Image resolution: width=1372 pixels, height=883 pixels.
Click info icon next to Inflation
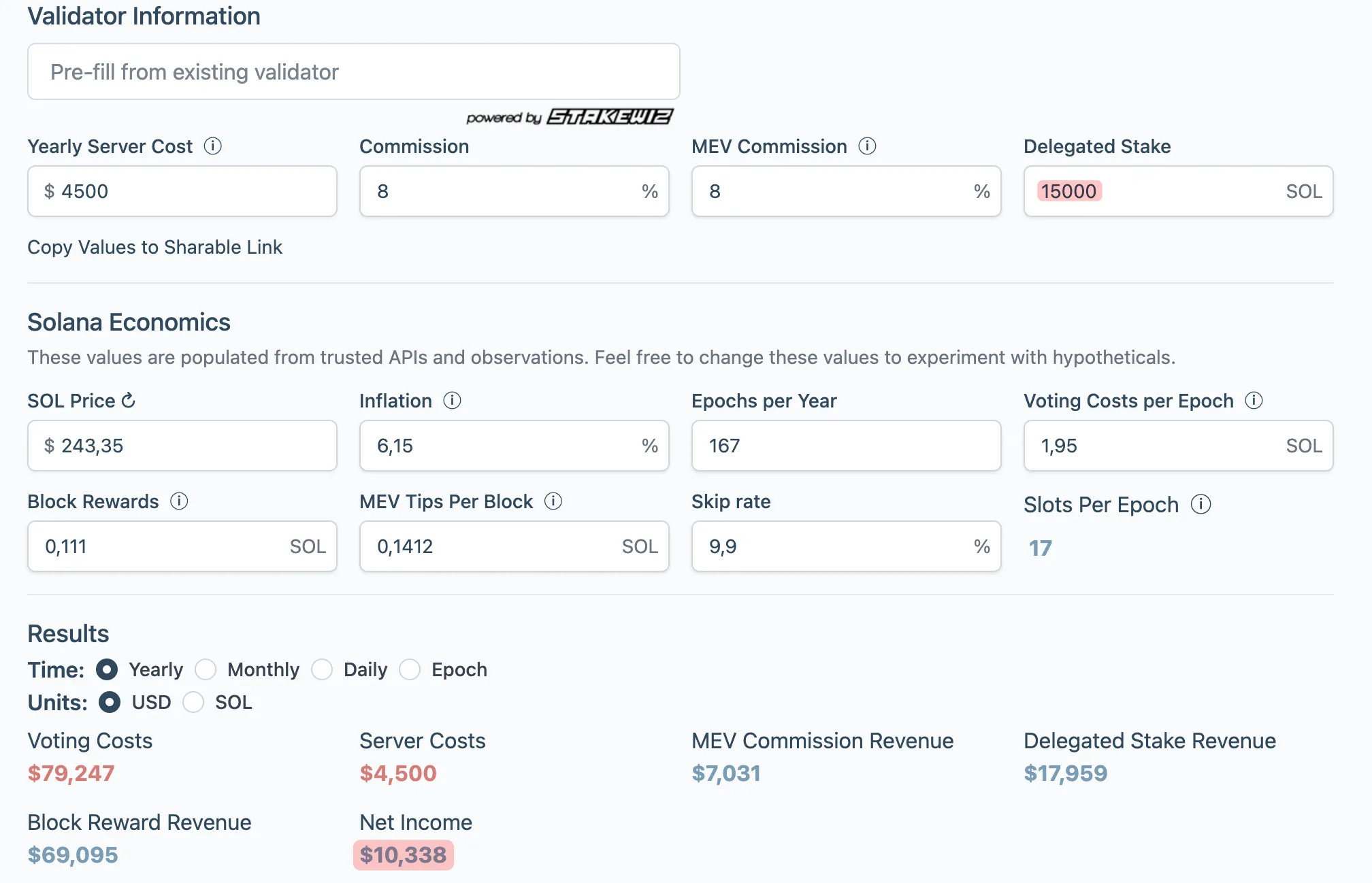[452, 401]
